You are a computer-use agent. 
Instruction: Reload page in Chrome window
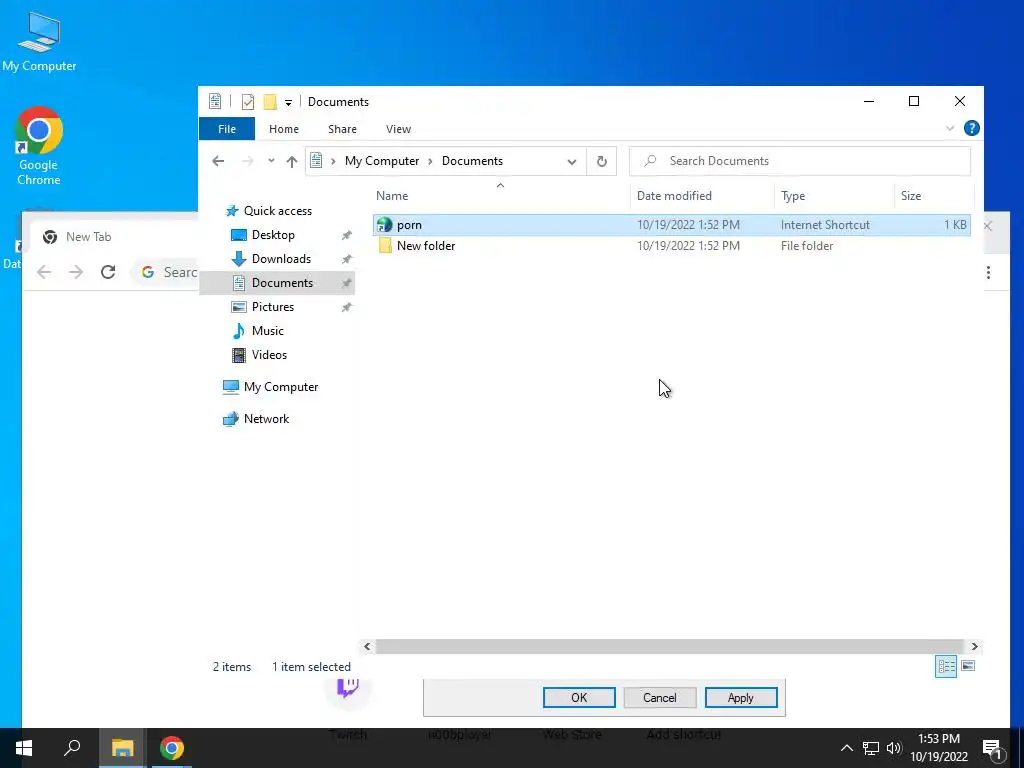[108, 272]
